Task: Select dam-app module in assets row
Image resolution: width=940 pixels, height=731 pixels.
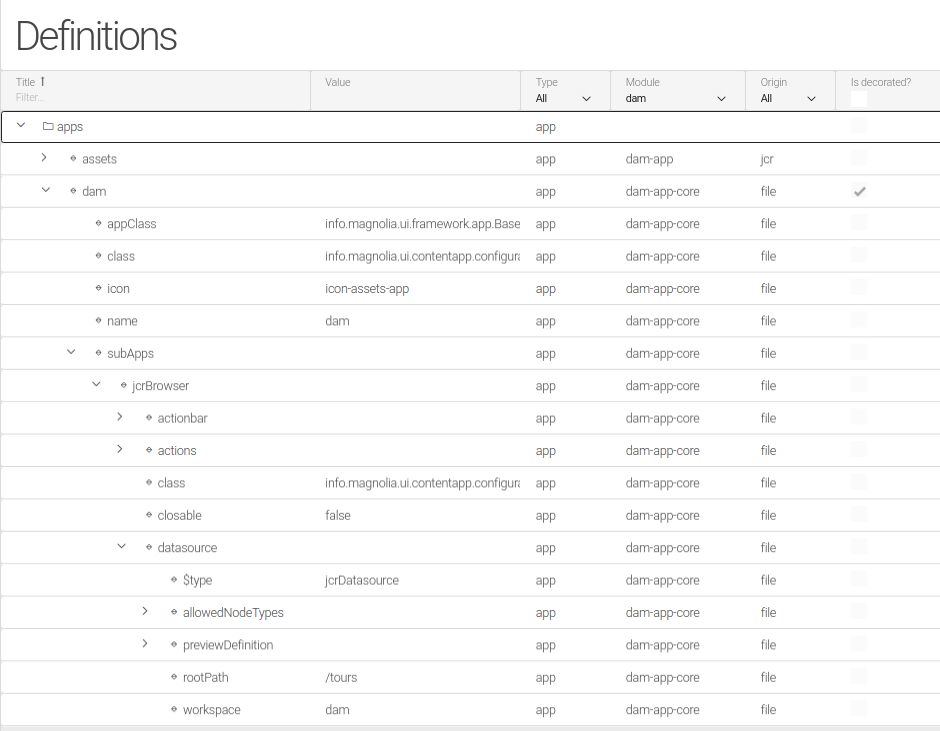Action: click(649, 159)
